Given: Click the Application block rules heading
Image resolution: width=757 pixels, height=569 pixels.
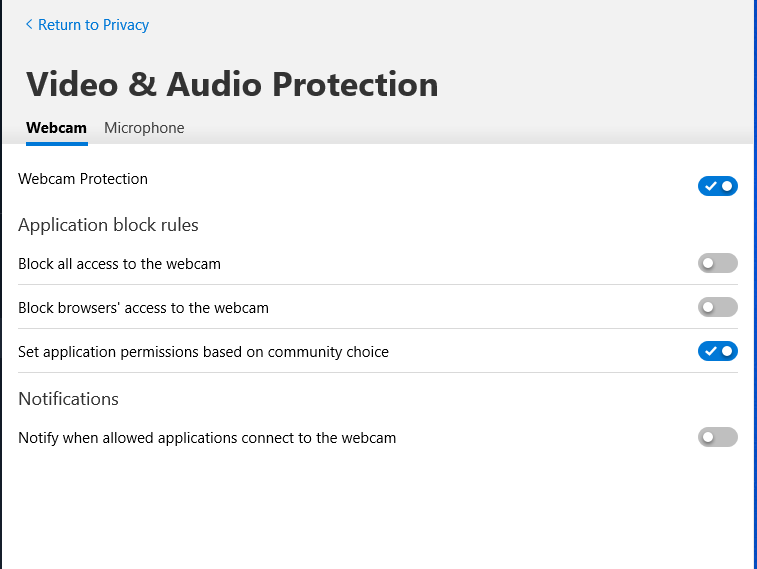Looking at the screenshot, I should coord(108,225).
